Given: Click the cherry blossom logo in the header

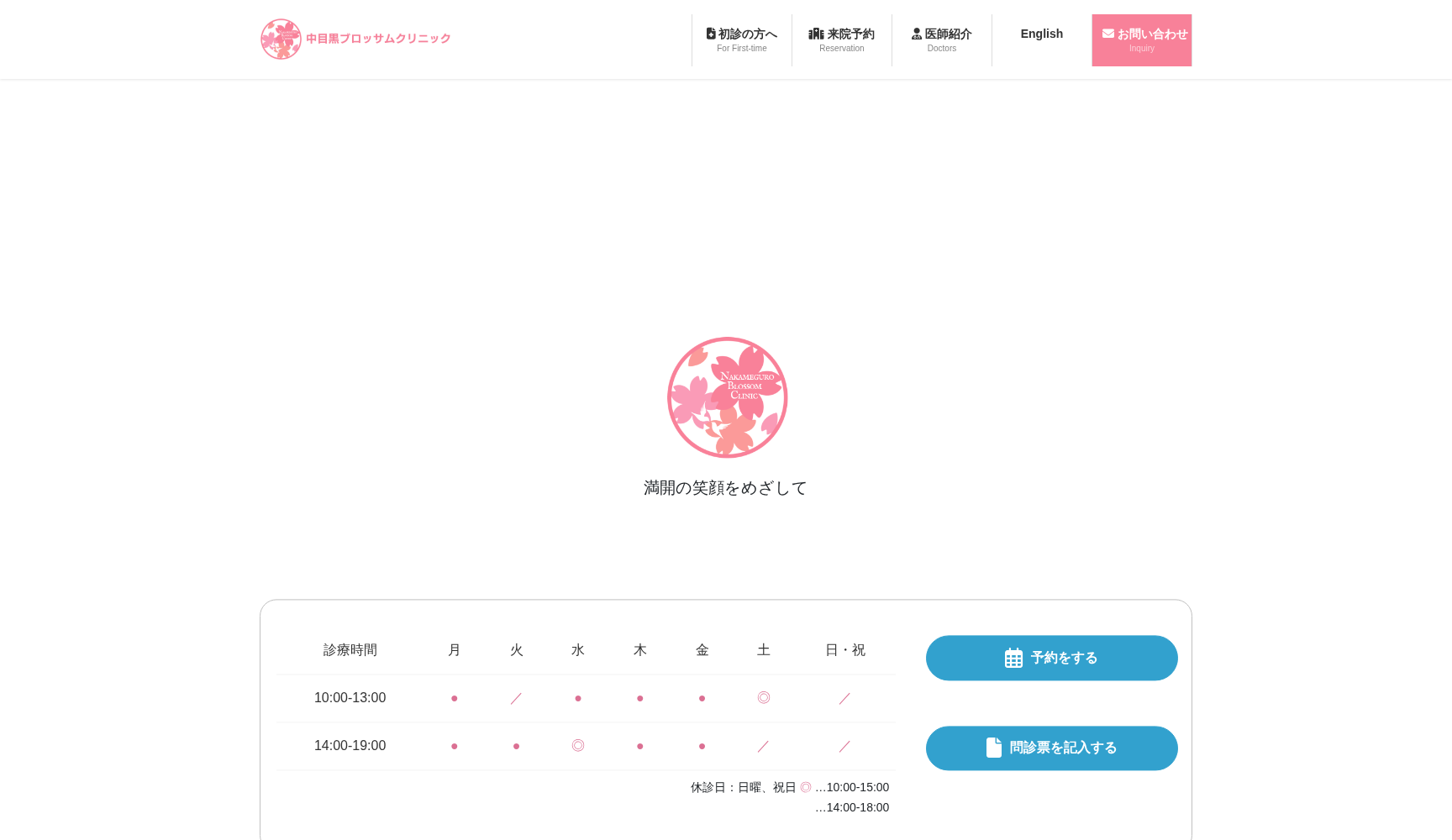Looking at the screenshot, I should coord(281,39).
